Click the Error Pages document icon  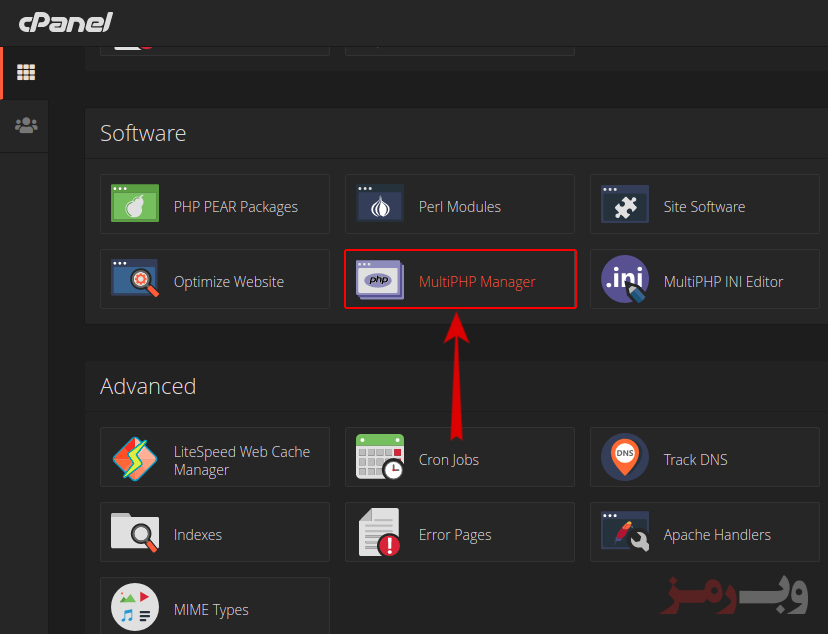(380, 533)
